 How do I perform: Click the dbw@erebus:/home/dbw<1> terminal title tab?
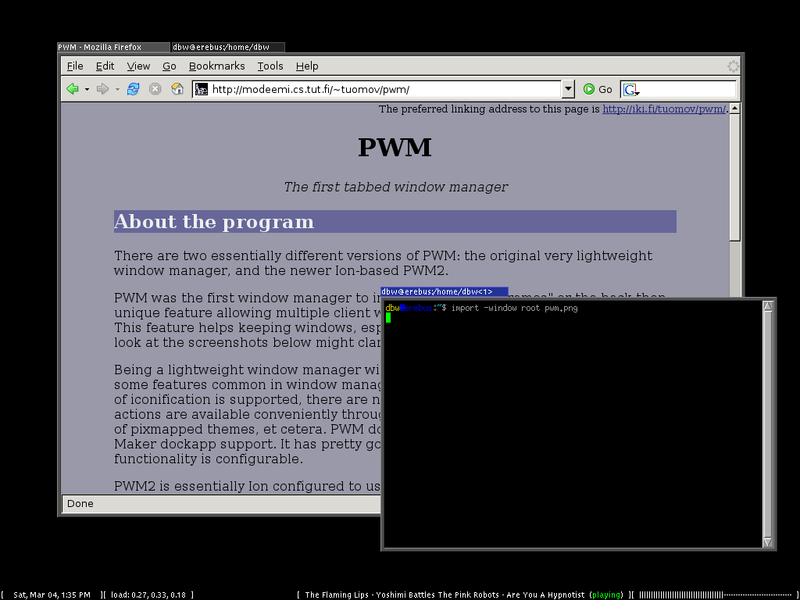pos(444,292)
